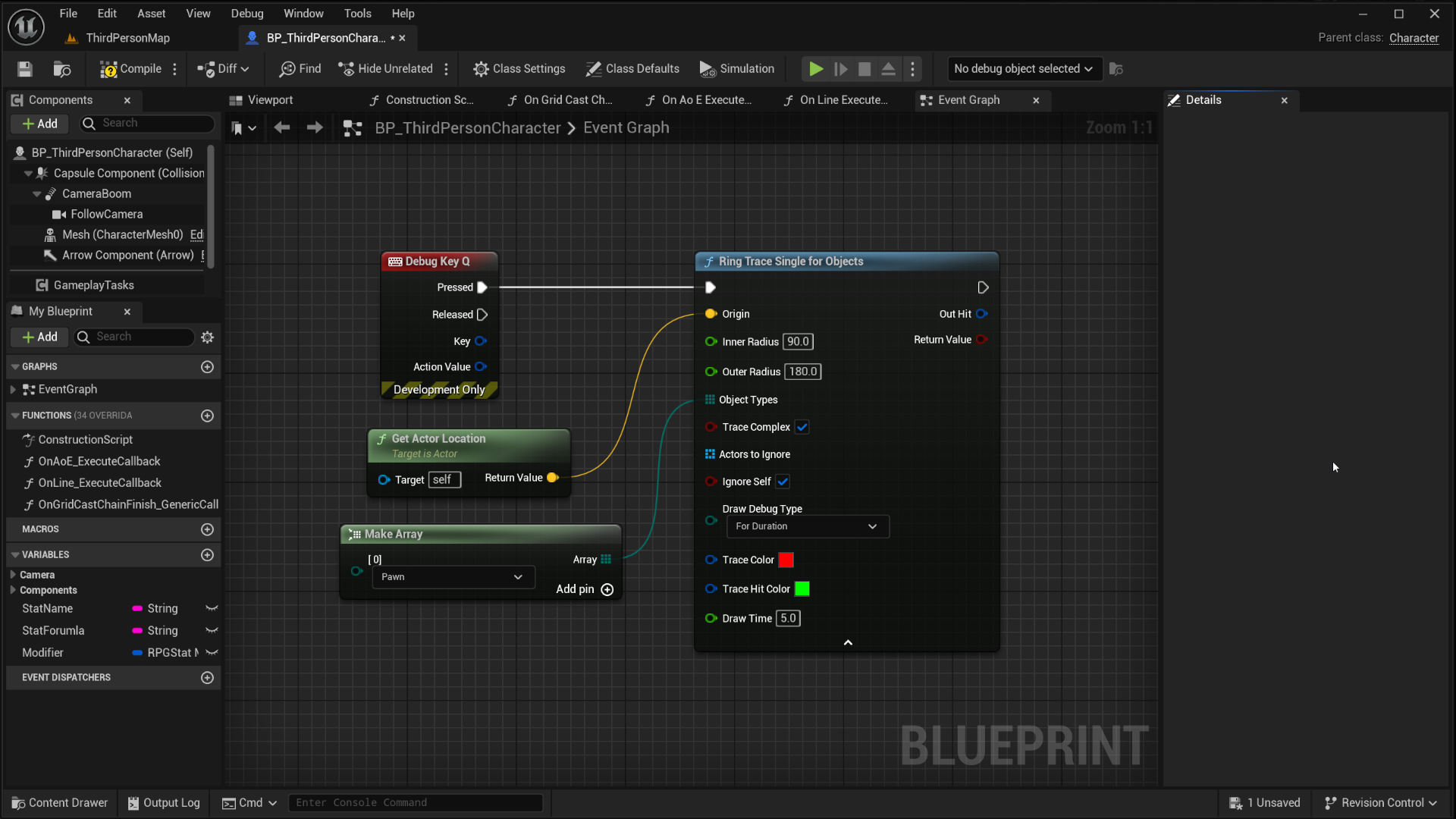This screenshot has width=1456, height=819.
Task: Click the Skip frame playback button
Action: 840,69
